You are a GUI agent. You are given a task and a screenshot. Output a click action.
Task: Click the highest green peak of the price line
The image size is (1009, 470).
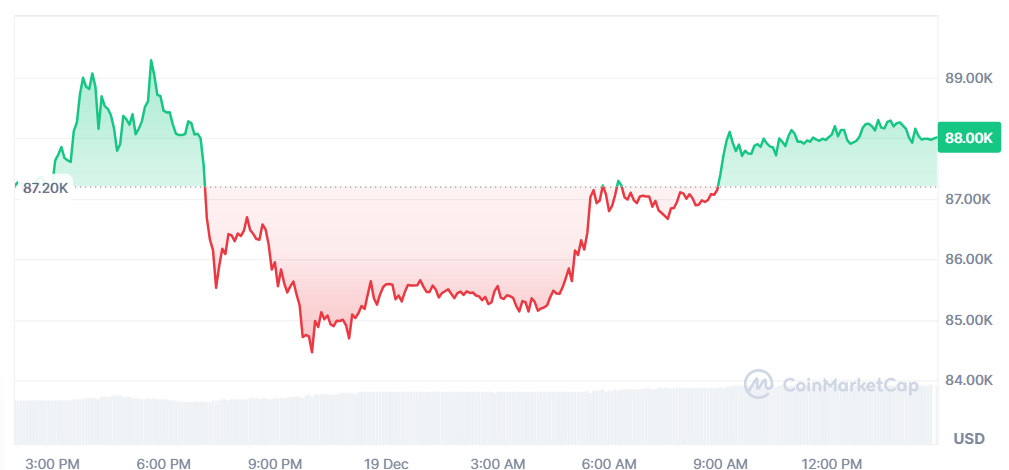coord(151,61)
